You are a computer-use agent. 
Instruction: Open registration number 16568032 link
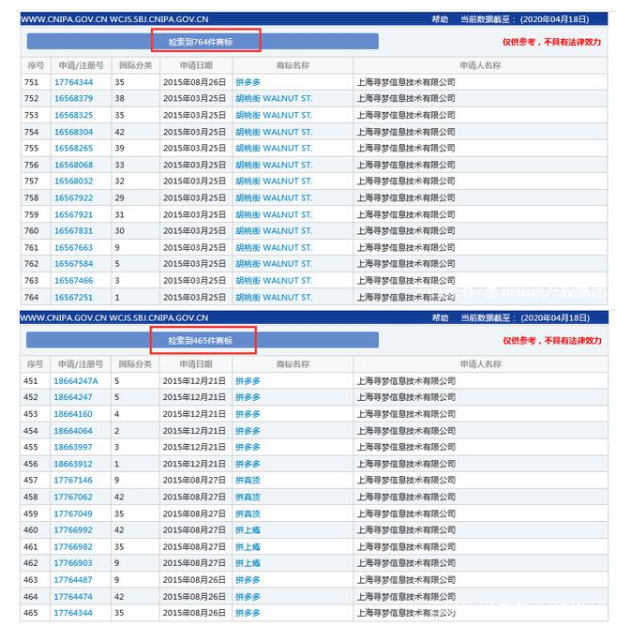click(74, 181)
